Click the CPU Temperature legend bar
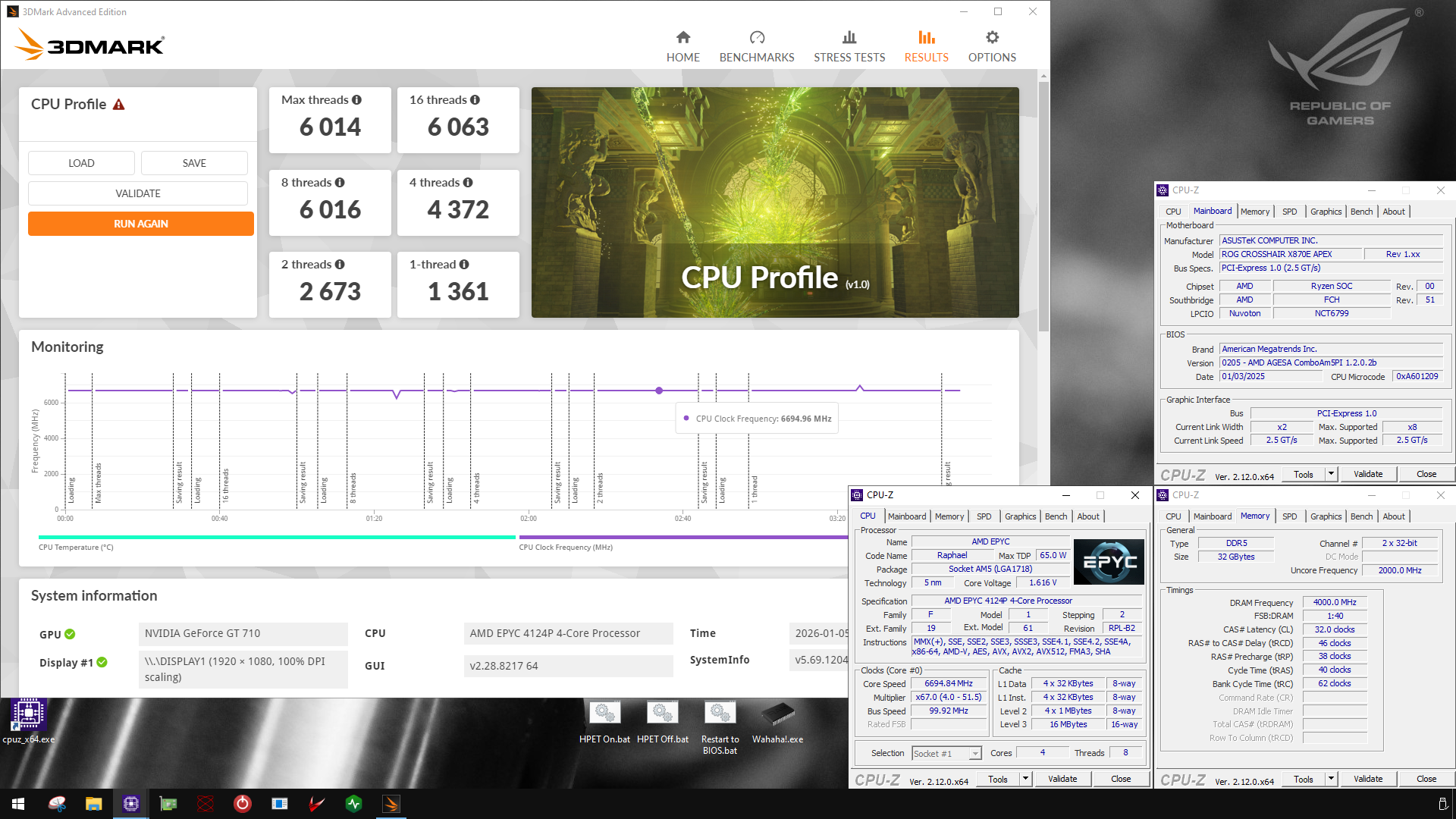 277,537
